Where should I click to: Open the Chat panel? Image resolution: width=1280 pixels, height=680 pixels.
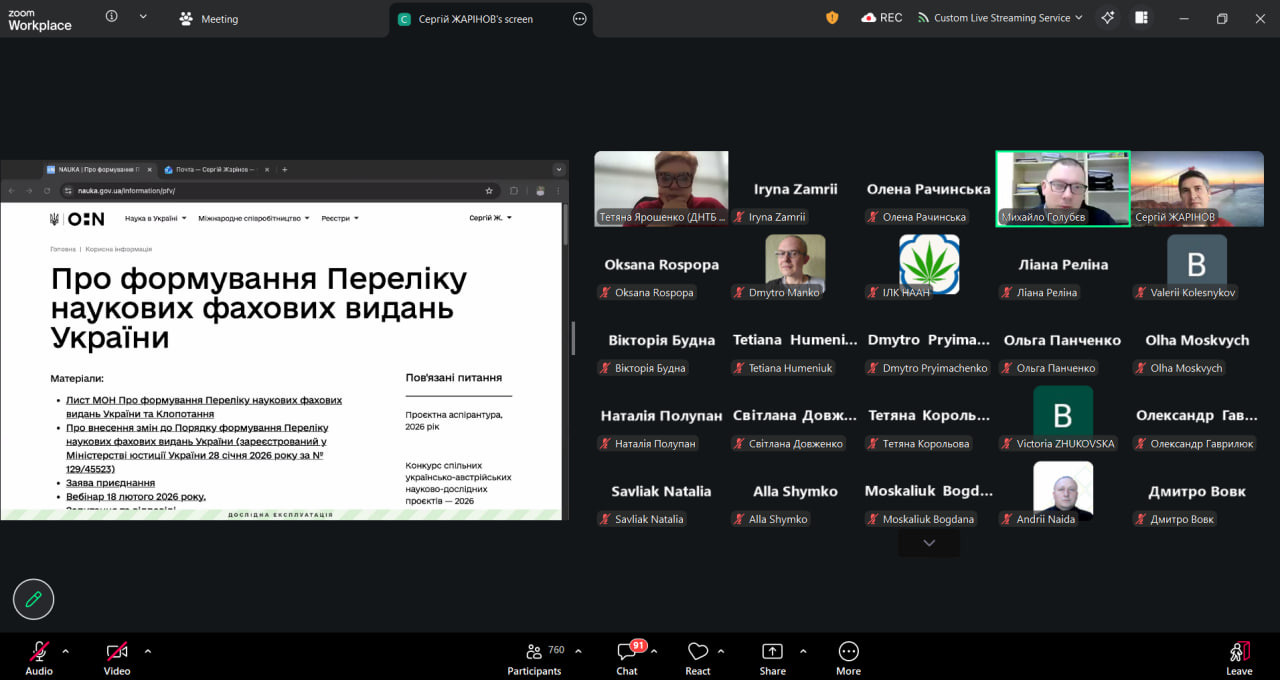coord(627,657)
